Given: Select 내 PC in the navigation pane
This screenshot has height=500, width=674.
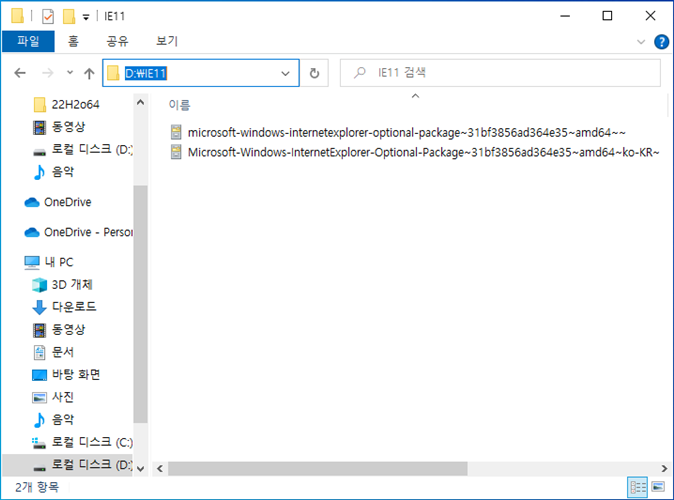Looking at the screenshot, I should 49,262.
